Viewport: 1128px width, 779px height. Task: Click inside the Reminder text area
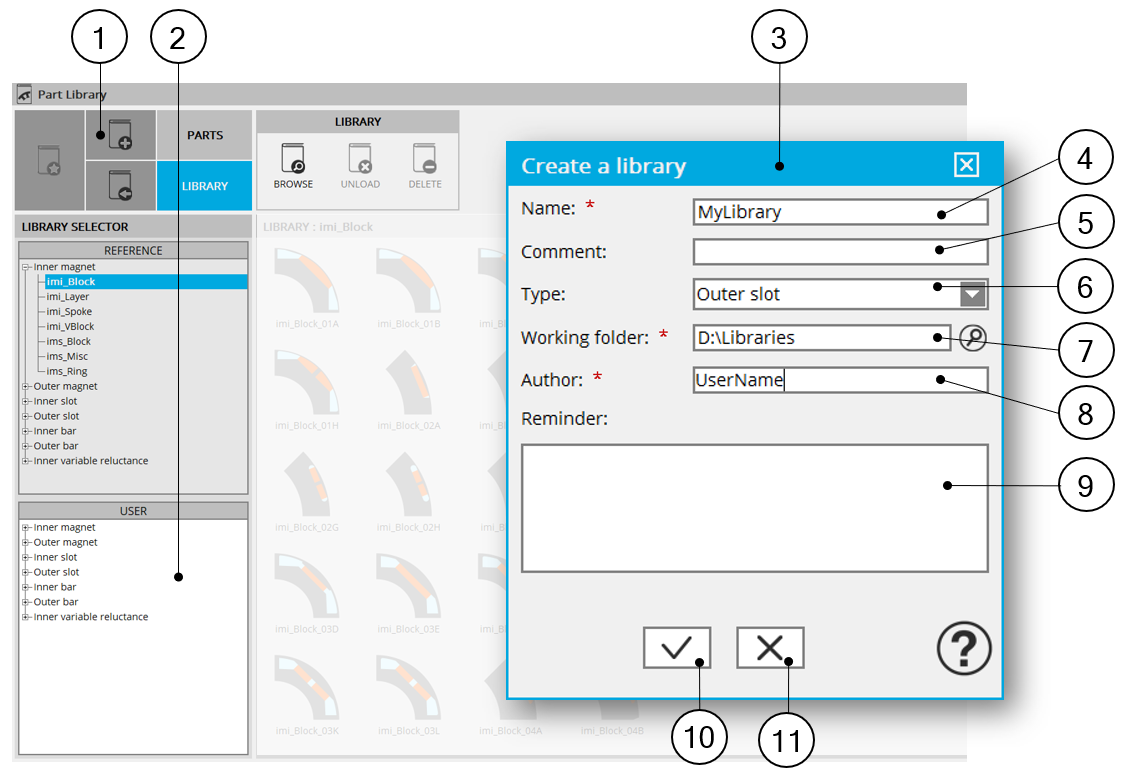click(754, 508)
